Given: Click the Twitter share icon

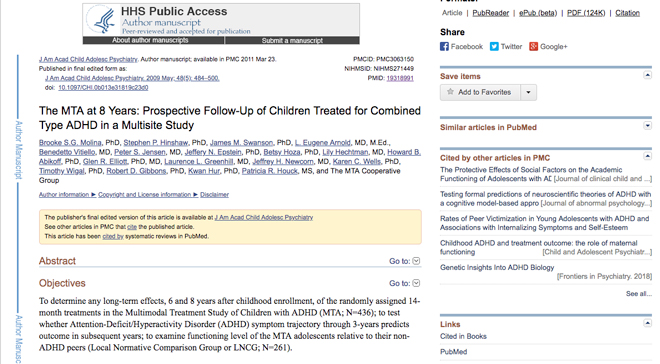Looking at the screenshot, I should click(494, 47).
